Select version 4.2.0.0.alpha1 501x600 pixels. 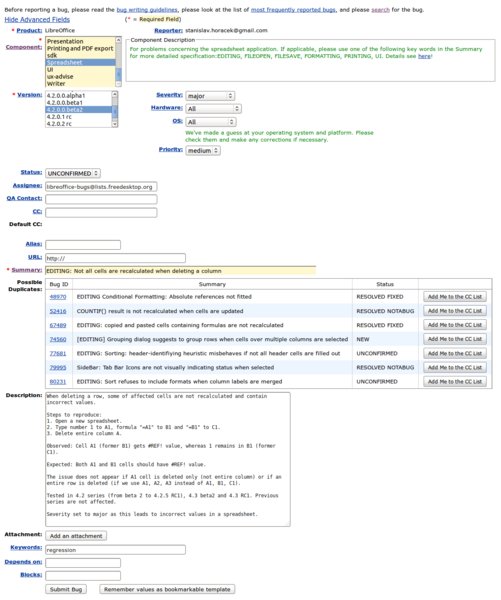click(78, 95)
